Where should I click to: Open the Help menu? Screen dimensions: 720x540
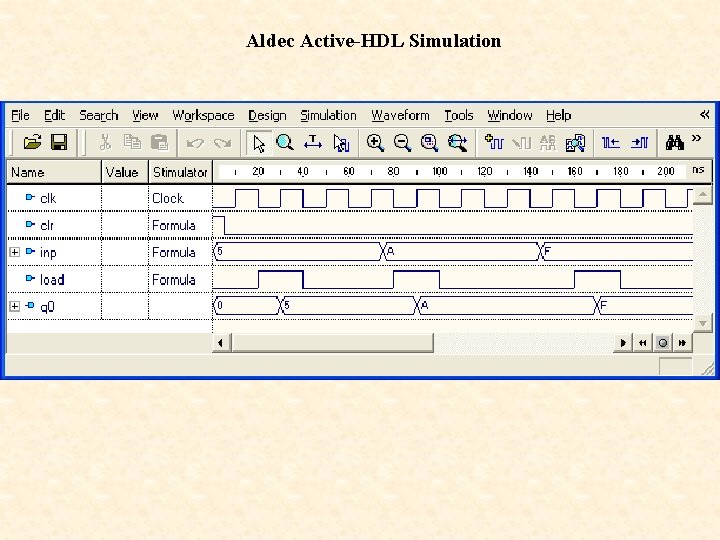pyautogui.click(x=558, y=115)
